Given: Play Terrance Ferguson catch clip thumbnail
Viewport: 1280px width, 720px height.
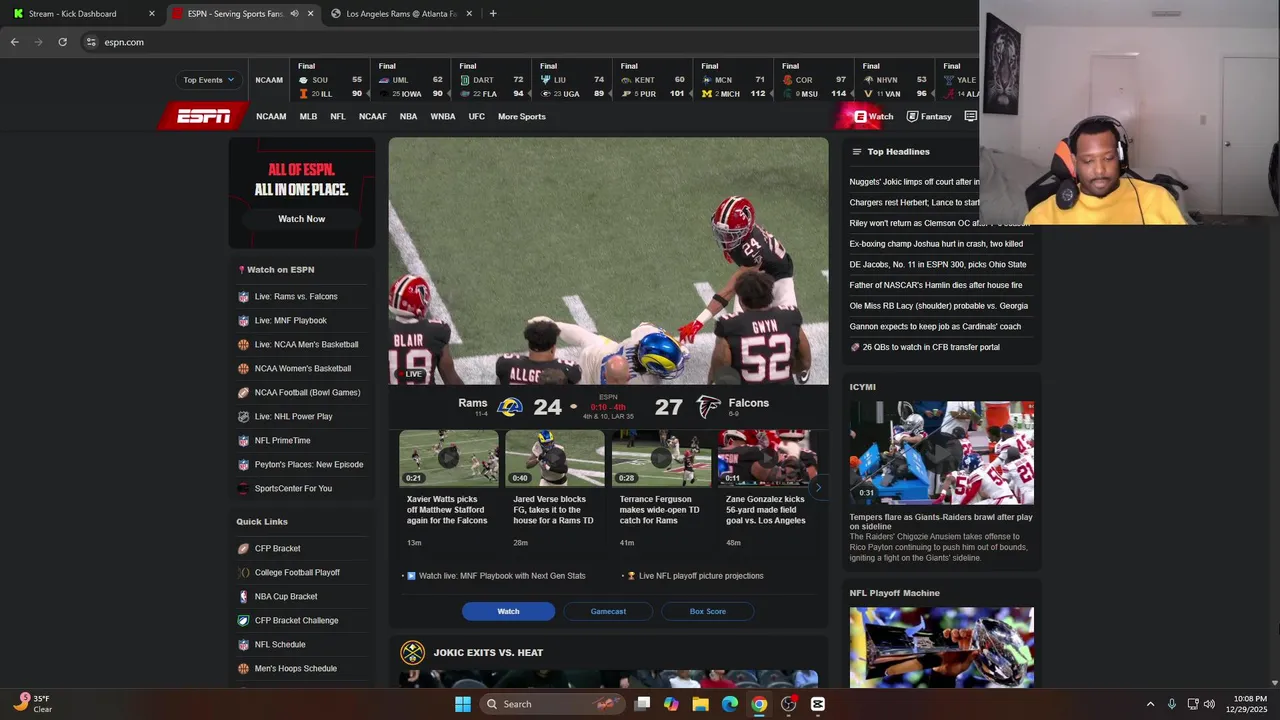Looking at the screenshot, I should click(661, 458).
